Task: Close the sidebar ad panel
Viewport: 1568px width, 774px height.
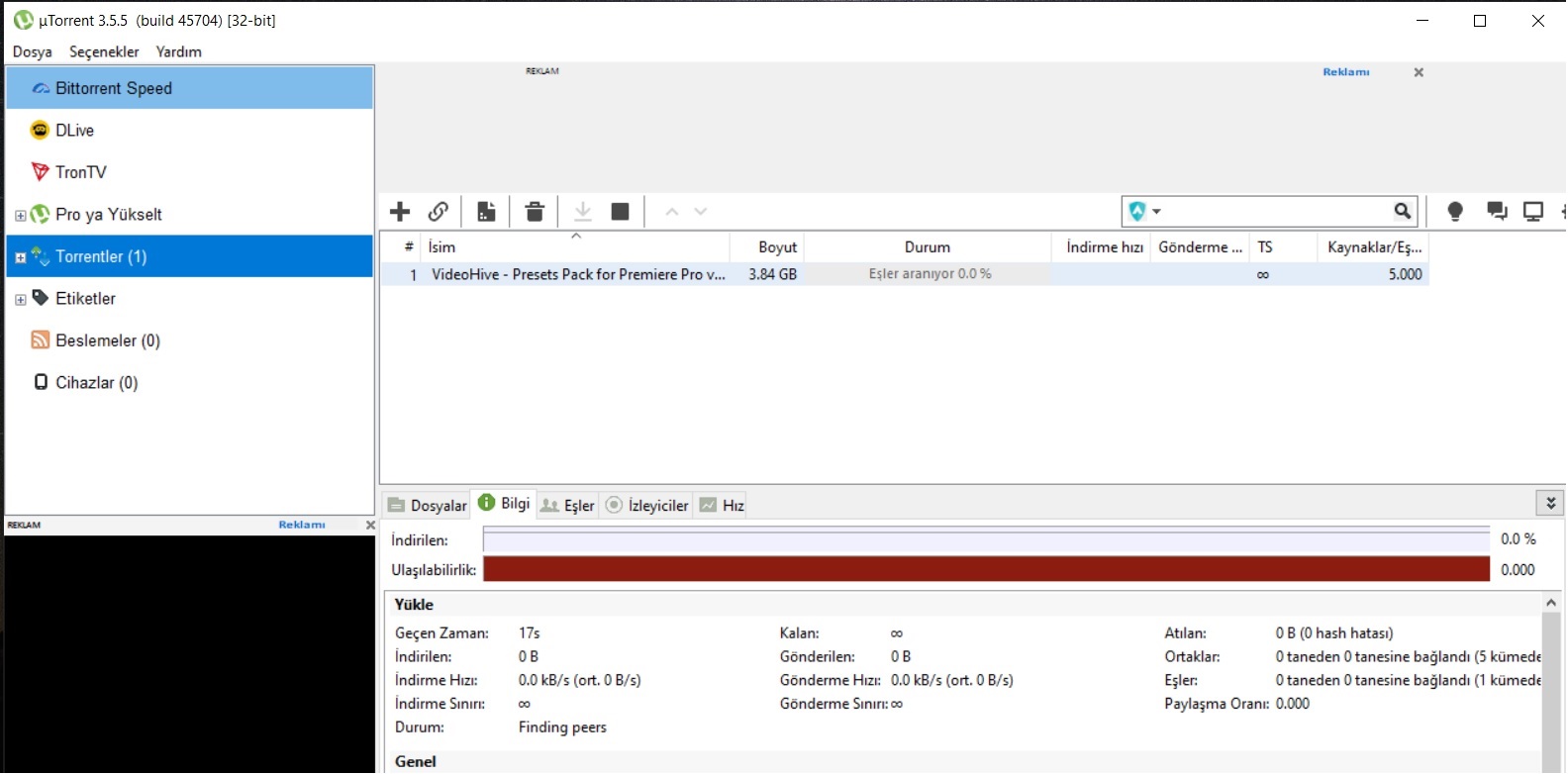Action: click(x=370, y=525)
